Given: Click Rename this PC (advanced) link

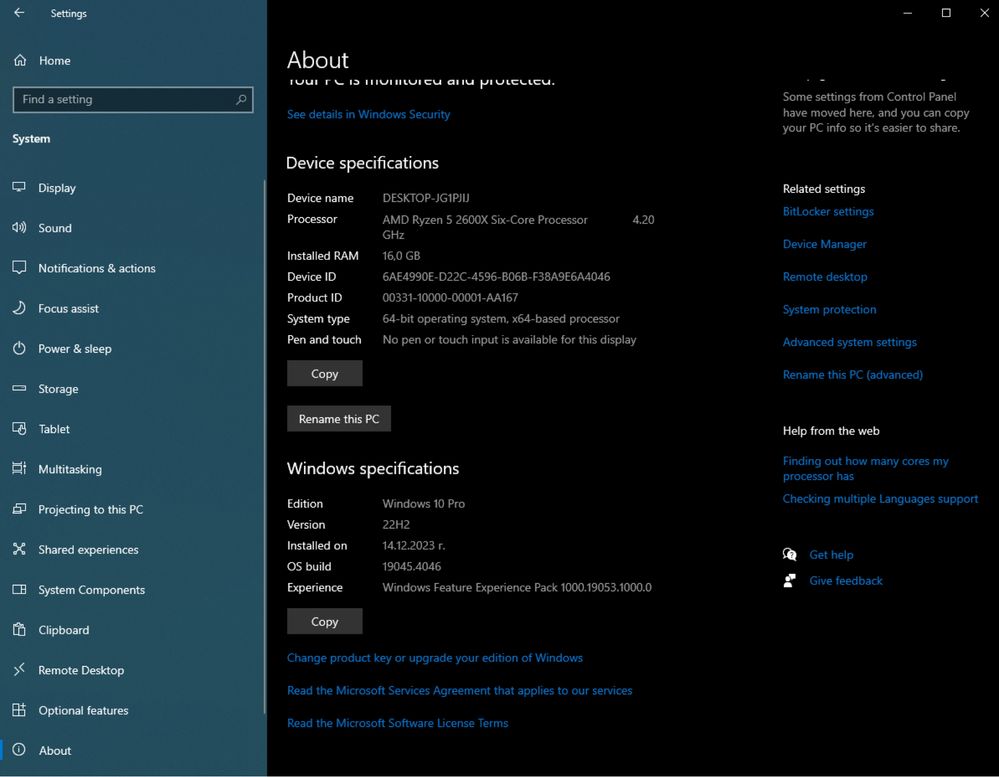Looking at the screenshot, I should (x=852, y=374).
